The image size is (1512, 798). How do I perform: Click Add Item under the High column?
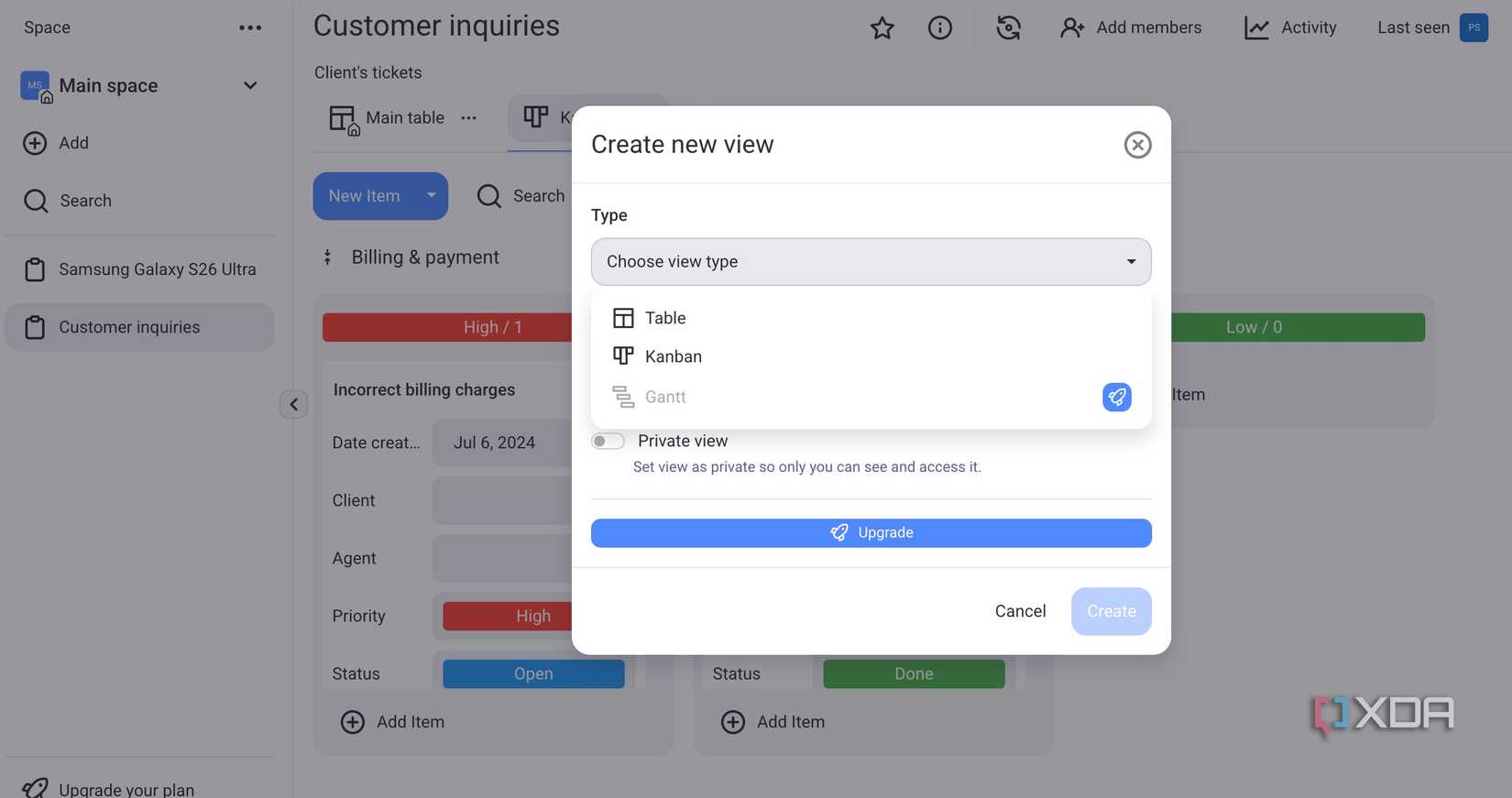392,722
